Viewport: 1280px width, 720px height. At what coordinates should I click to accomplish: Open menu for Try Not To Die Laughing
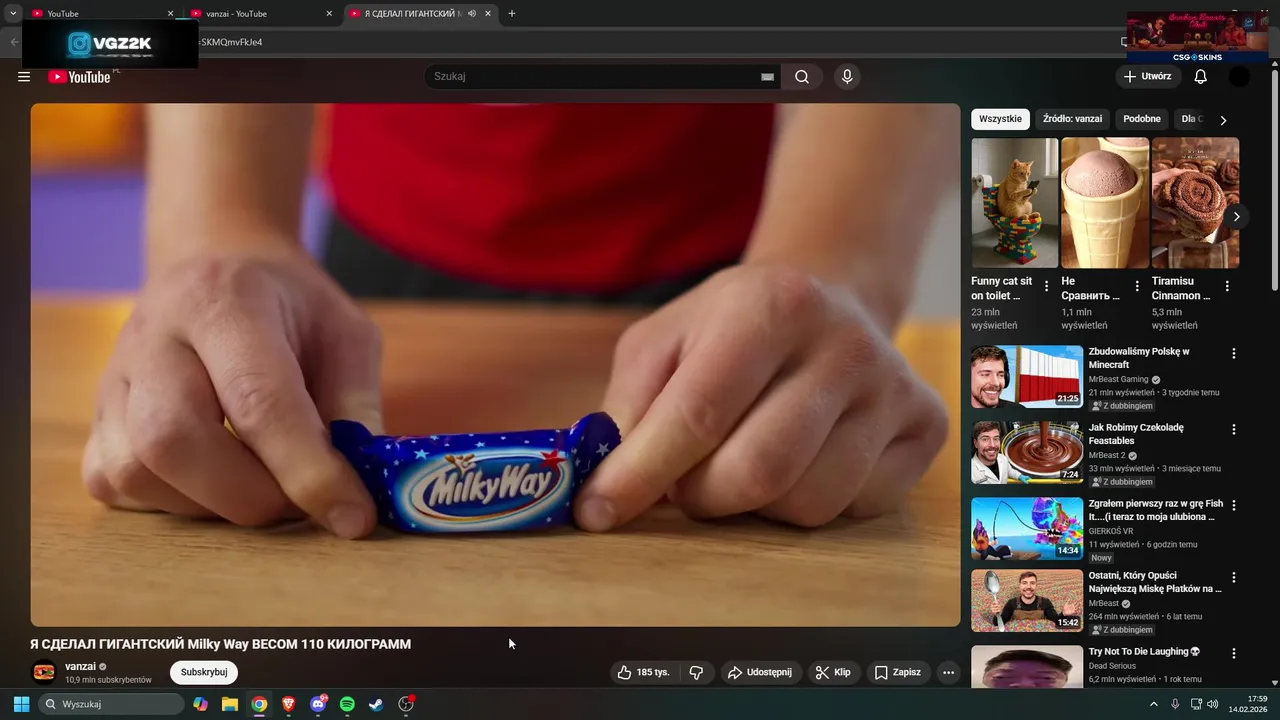click(x=1234, y=654)
